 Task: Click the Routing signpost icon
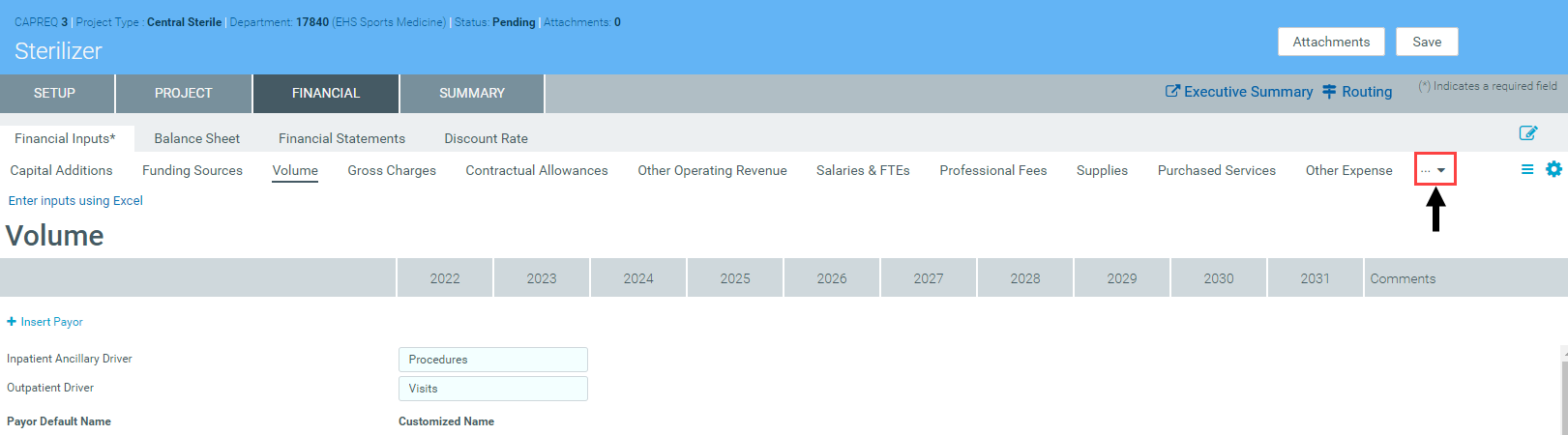coord(1329,92)
